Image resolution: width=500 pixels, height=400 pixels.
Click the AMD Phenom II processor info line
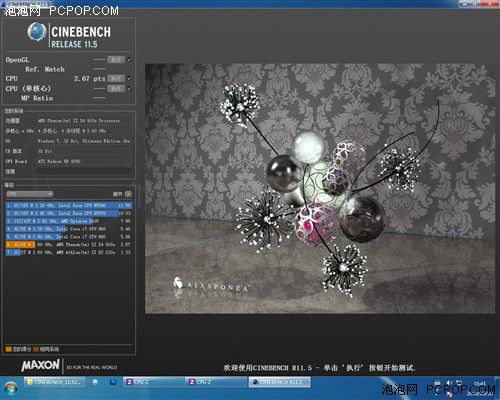point(79,121)
